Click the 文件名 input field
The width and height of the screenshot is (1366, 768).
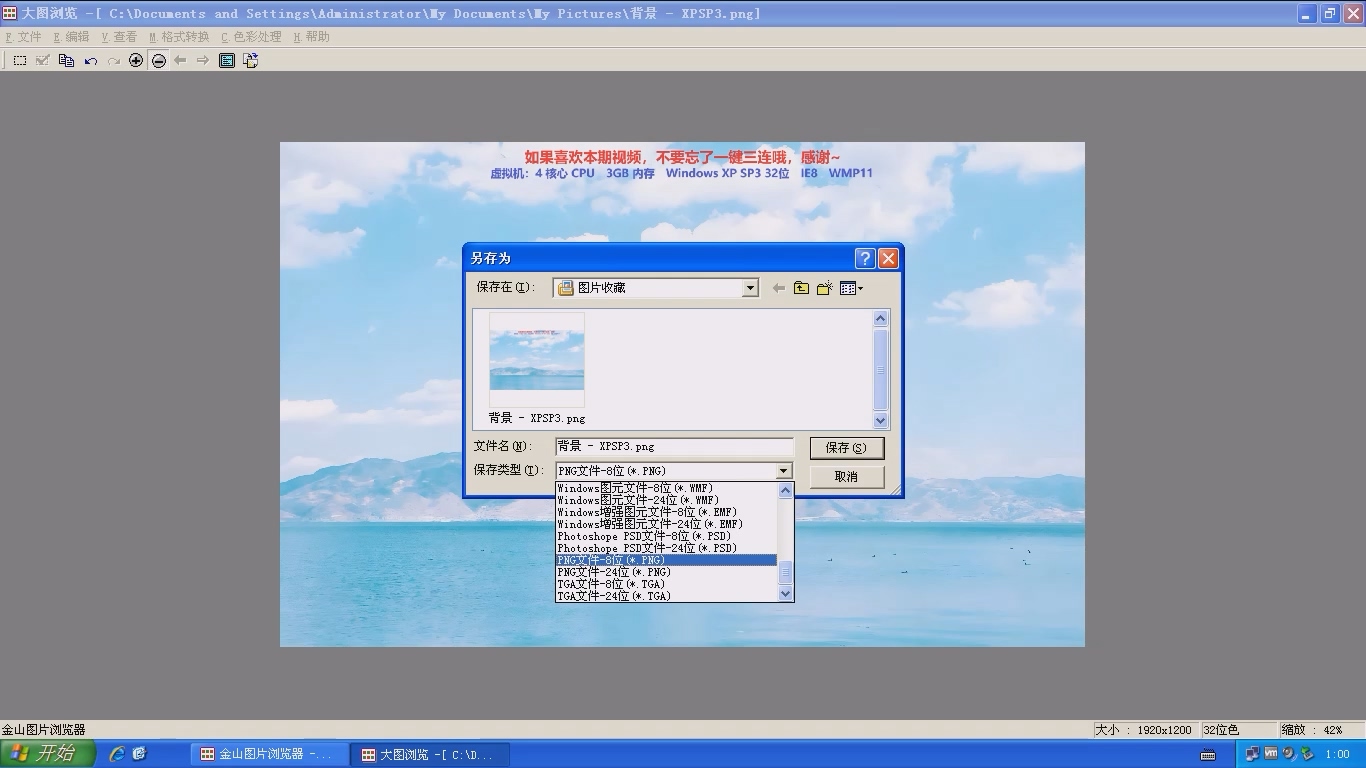pos(674,447)
